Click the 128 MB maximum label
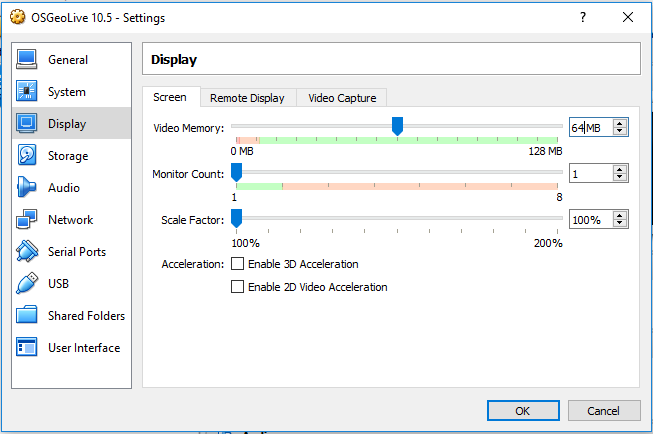This screenshot has height=434, width=653. tap(545, 151)
